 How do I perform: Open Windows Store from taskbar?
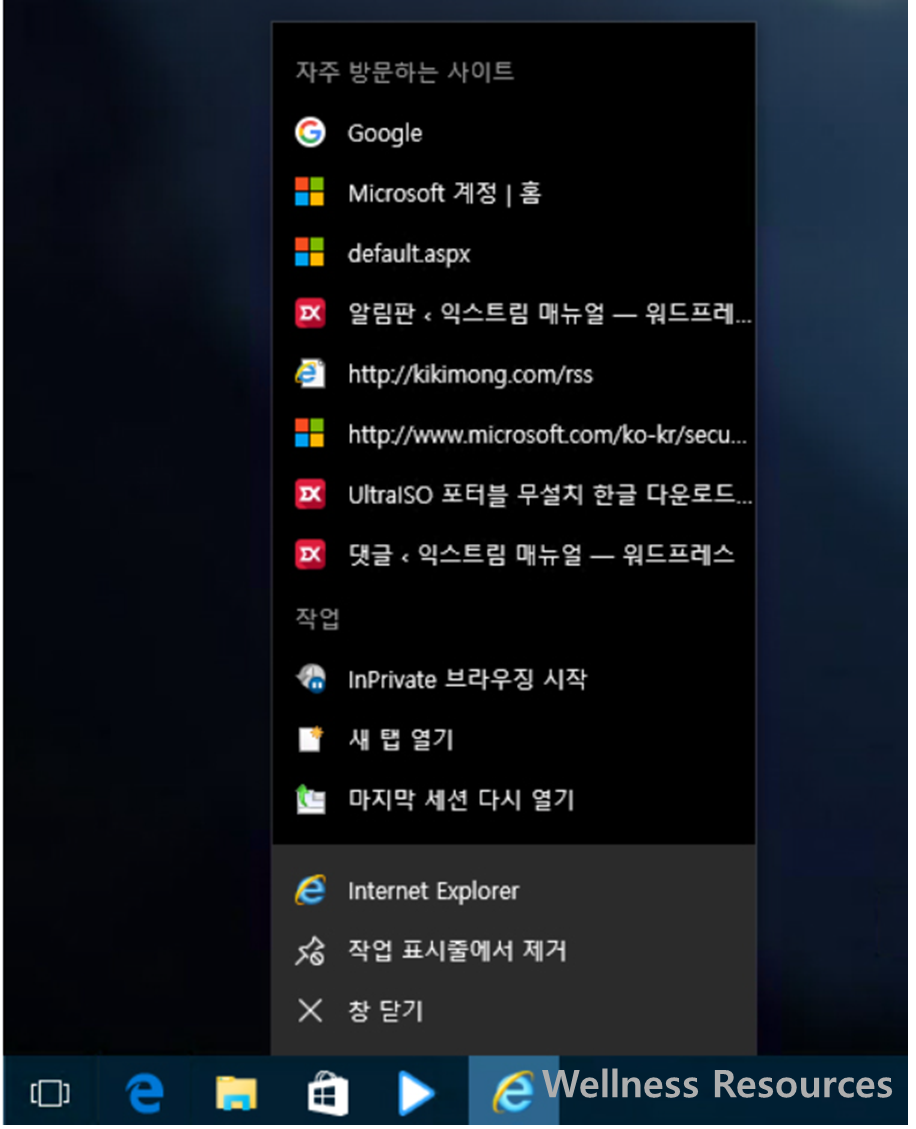click(328, 1093)
